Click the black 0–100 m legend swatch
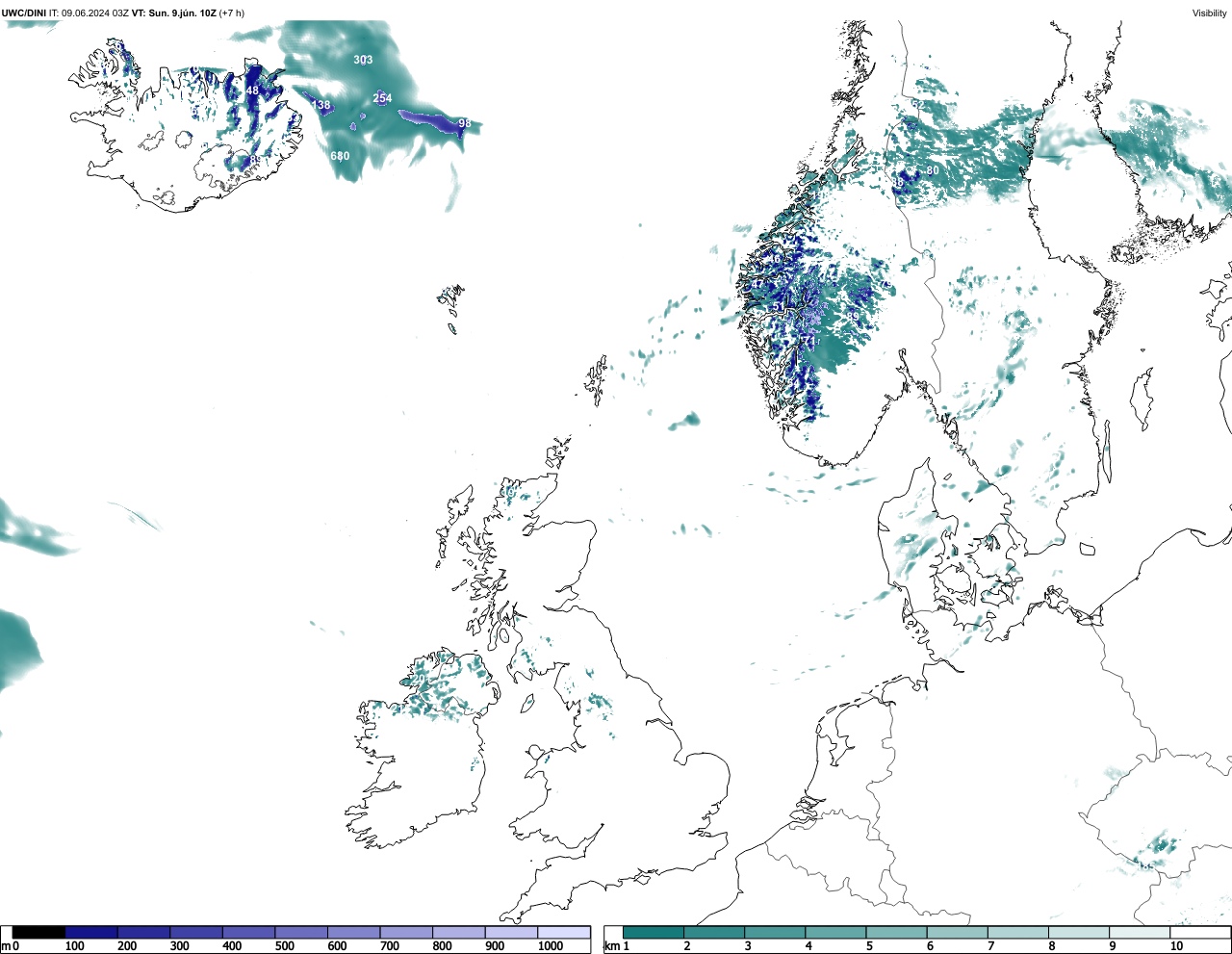The image size is (1232, 954). pos(38,933)
